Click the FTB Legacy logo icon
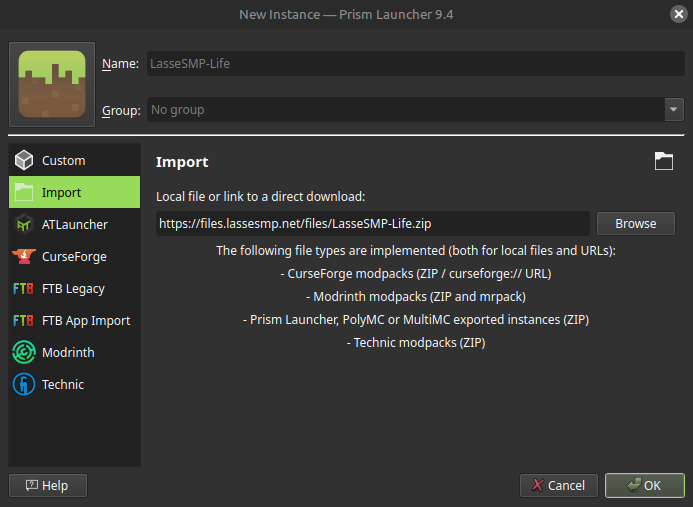This screenshot has width=693, height=507. [x=24, y=289]
